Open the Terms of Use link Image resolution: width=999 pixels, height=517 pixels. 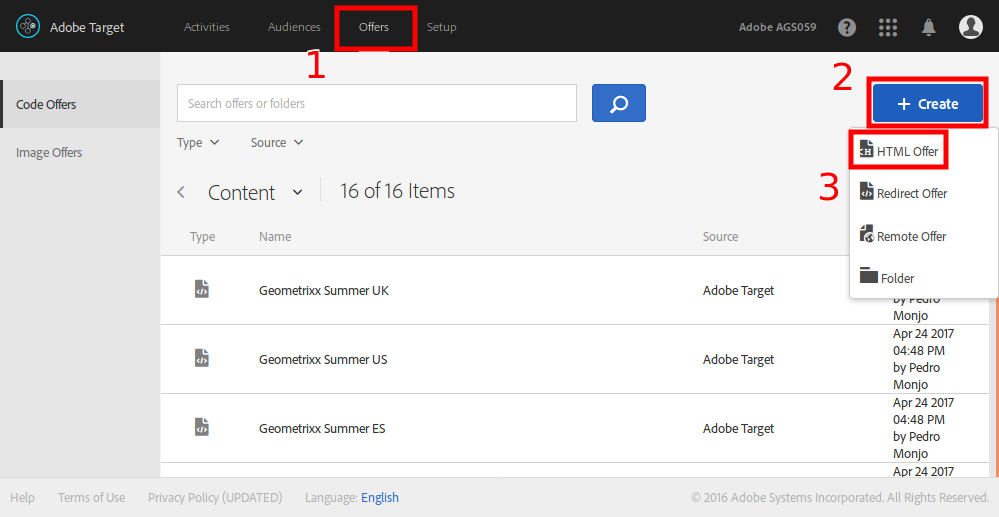[91, 497]
